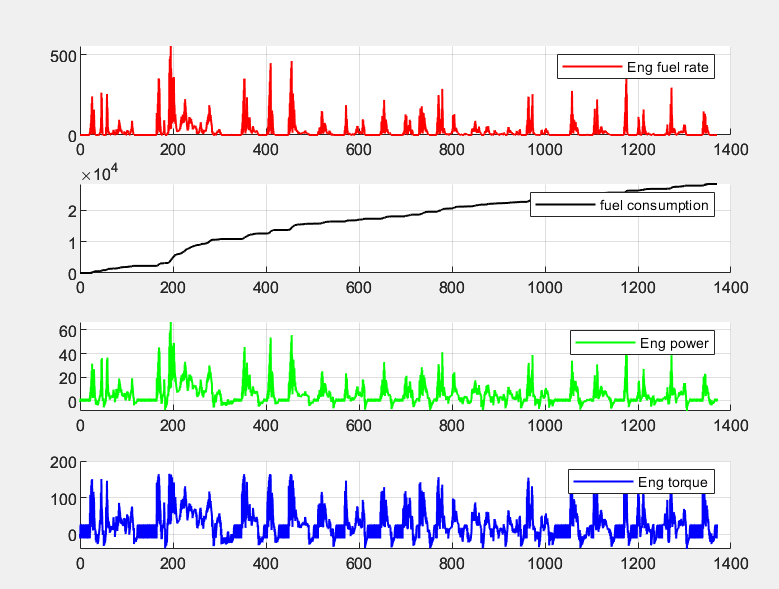Click the Eng power legend label
Screen dimensions: 779x589
click(x=674, y=343)
